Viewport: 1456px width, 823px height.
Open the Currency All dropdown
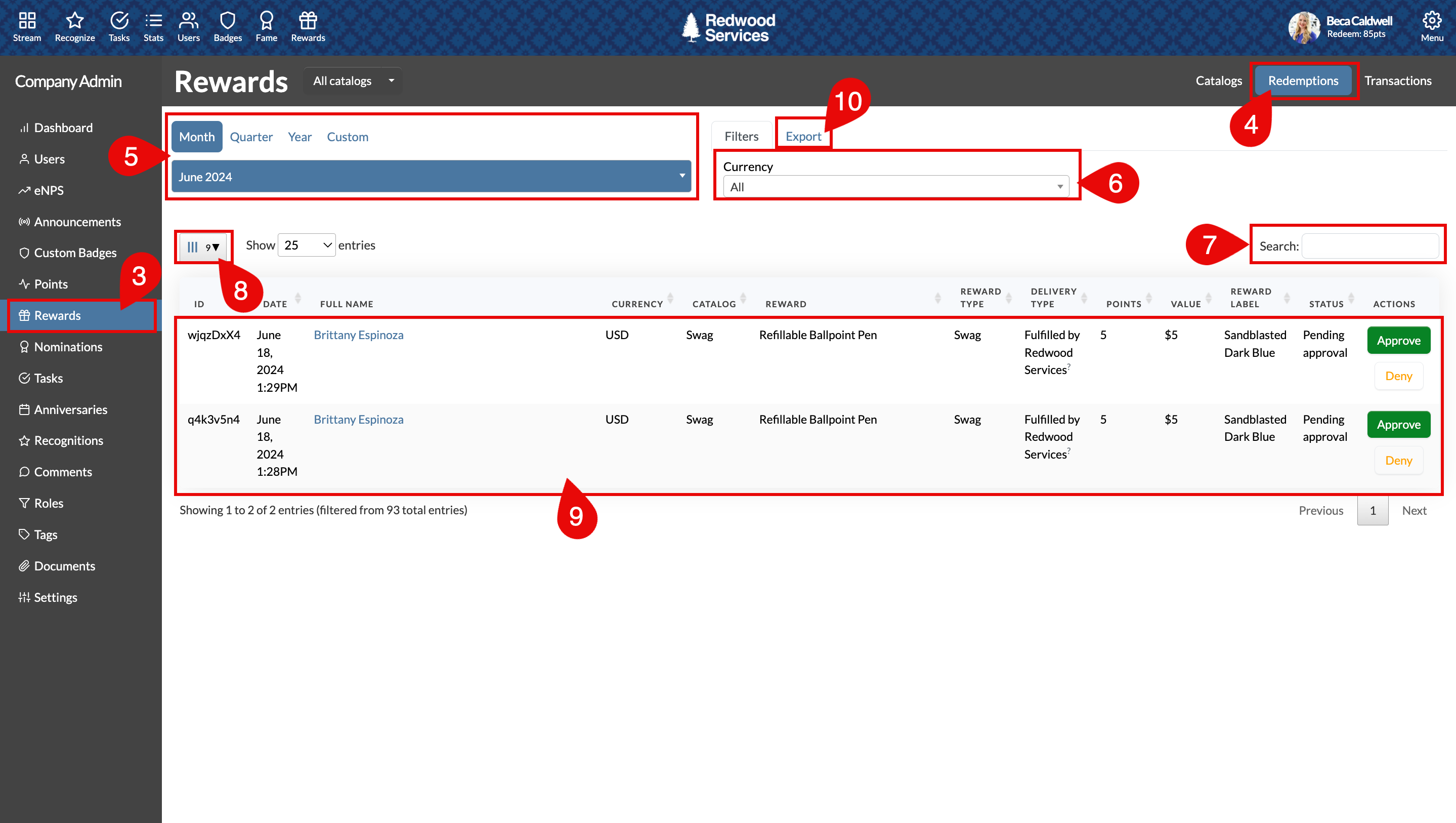coord(896,187)
